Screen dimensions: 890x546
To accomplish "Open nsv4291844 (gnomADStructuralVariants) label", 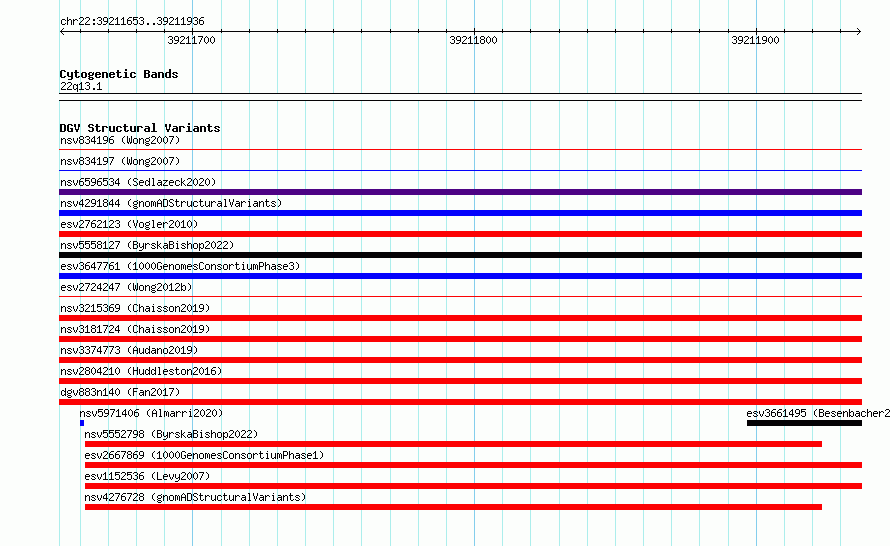I will (171, 203).
